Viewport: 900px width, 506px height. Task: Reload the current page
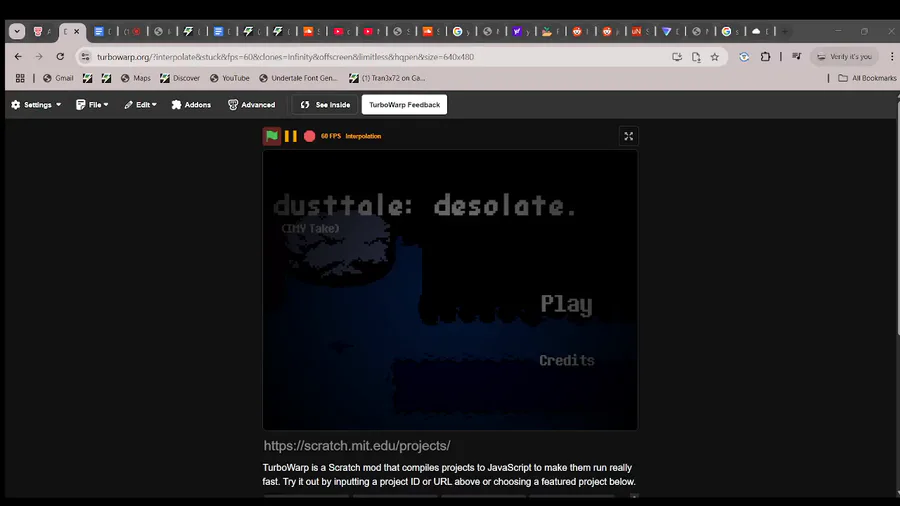pos(60,57)
